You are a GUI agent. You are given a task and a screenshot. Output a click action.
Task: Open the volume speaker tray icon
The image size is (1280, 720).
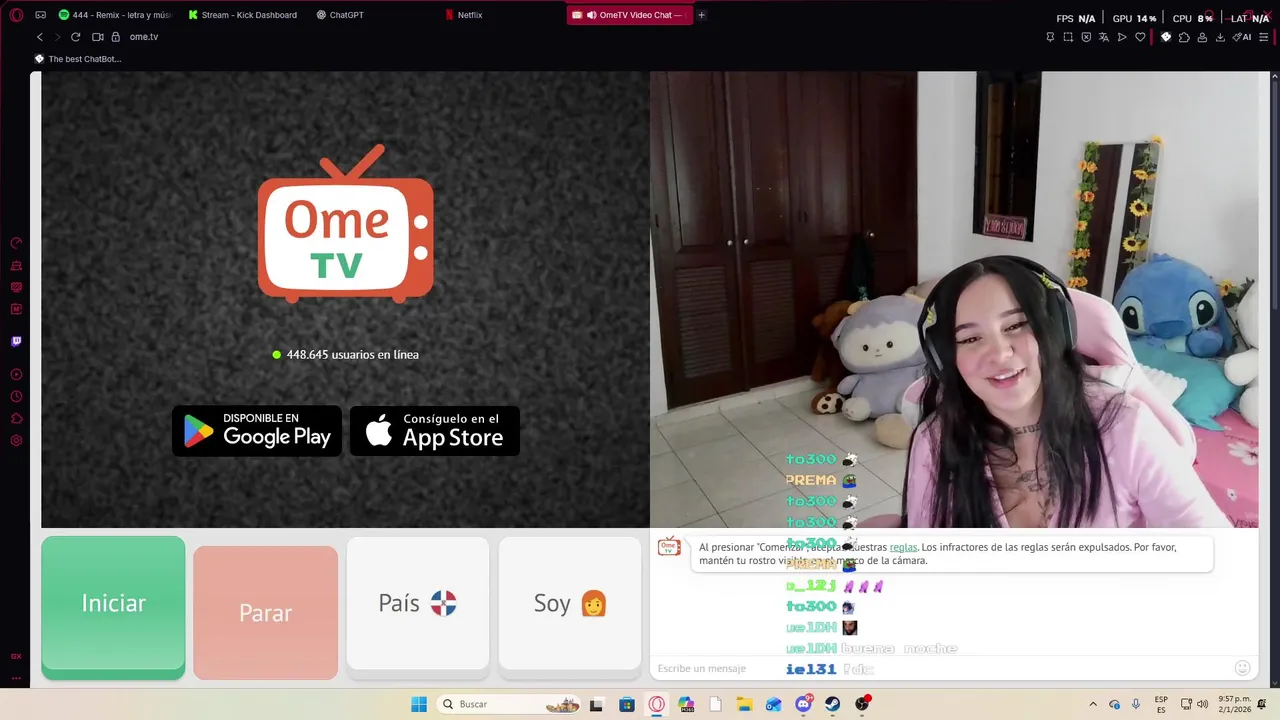pyautogui.click(x=1205, y=704)
